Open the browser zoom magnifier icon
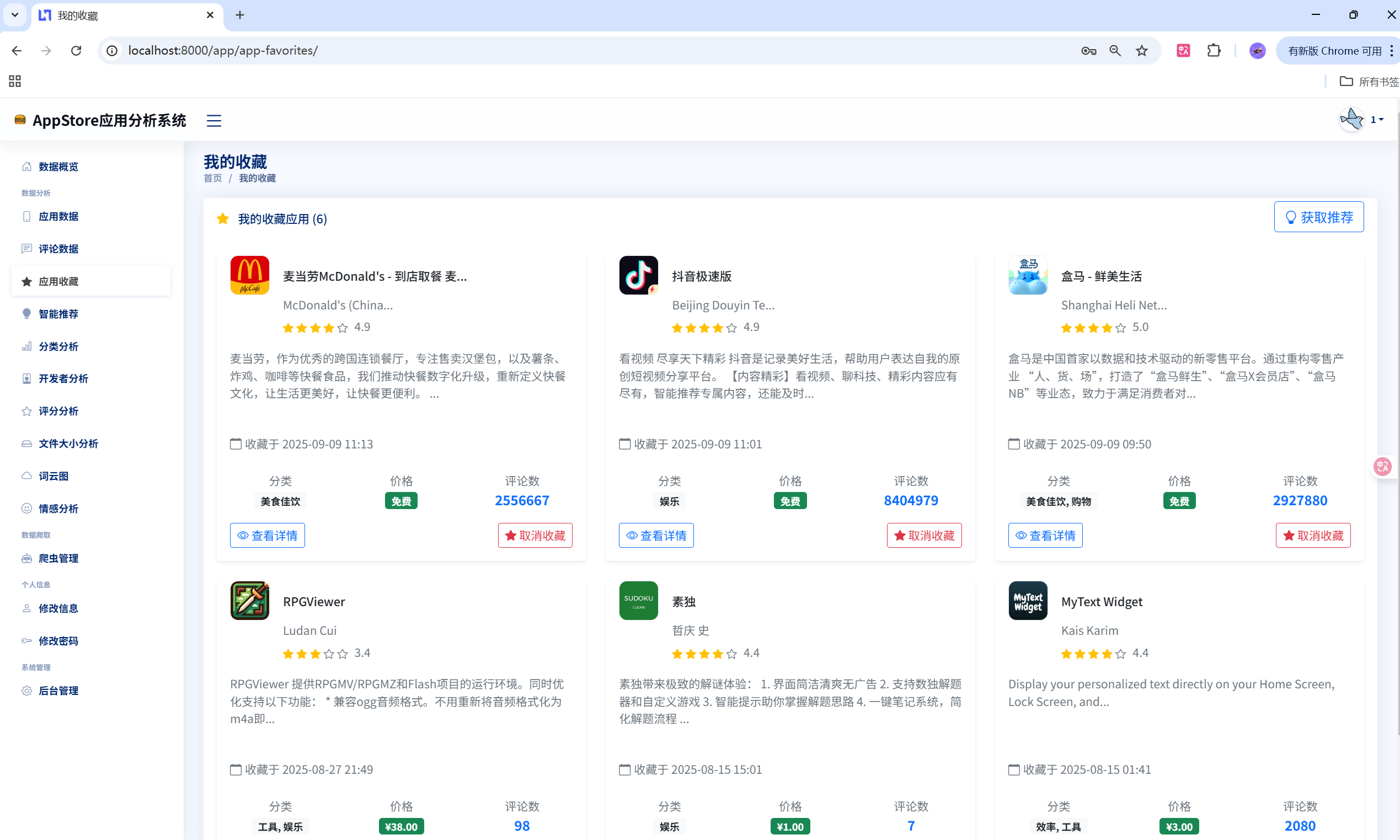 coord(1115,50)
